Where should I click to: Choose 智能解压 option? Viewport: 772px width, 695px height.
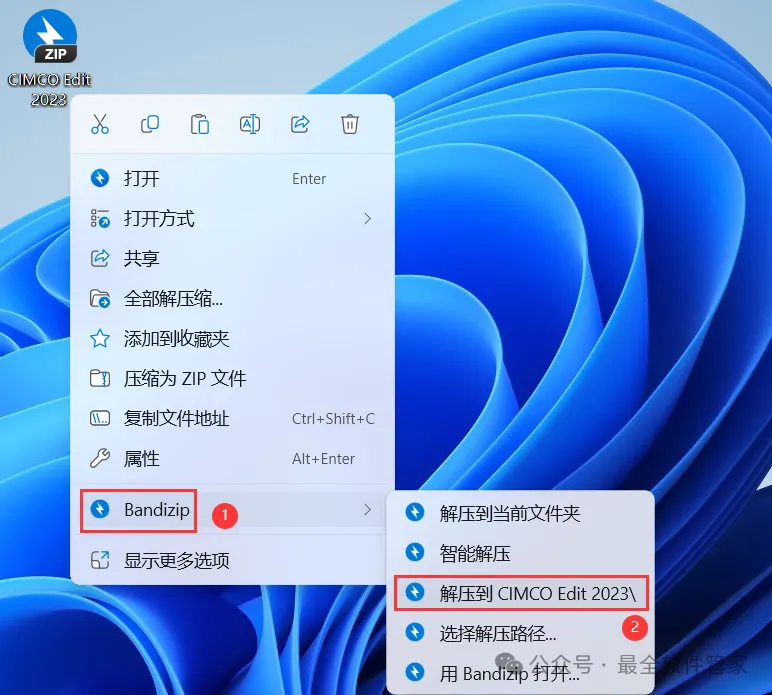[x=520, y=553]
